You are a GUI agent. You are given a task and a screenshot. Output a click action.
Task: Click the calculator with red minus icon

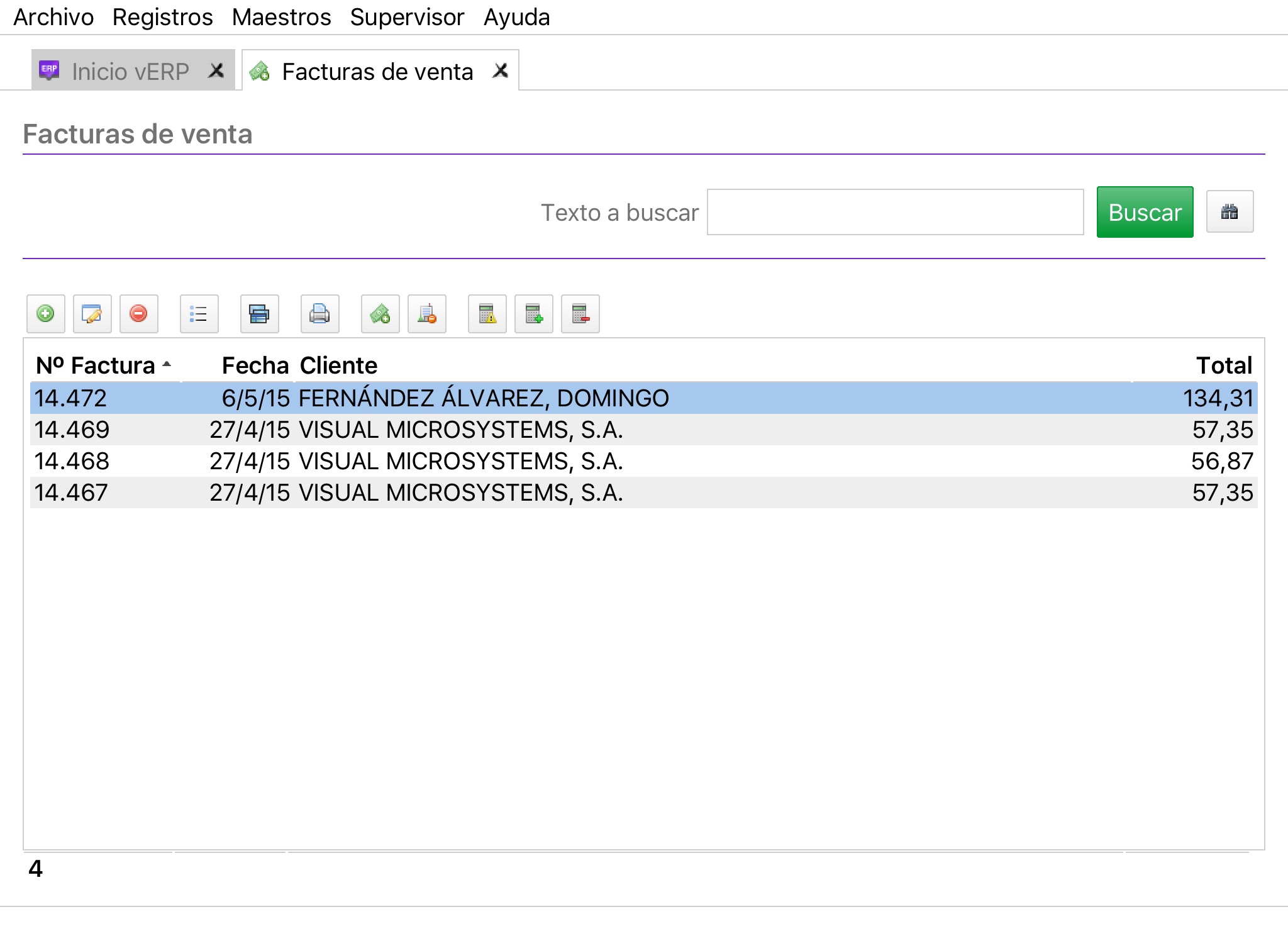(580, 314)
